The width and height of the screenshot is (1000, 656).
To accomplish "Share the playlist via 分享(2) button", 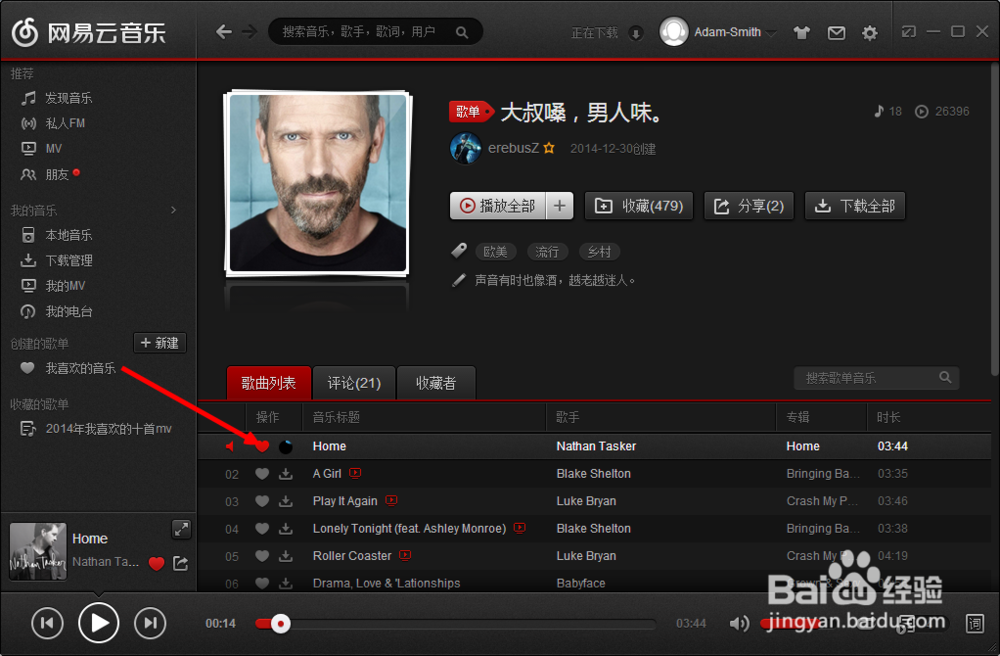I will tap(748, 206).
